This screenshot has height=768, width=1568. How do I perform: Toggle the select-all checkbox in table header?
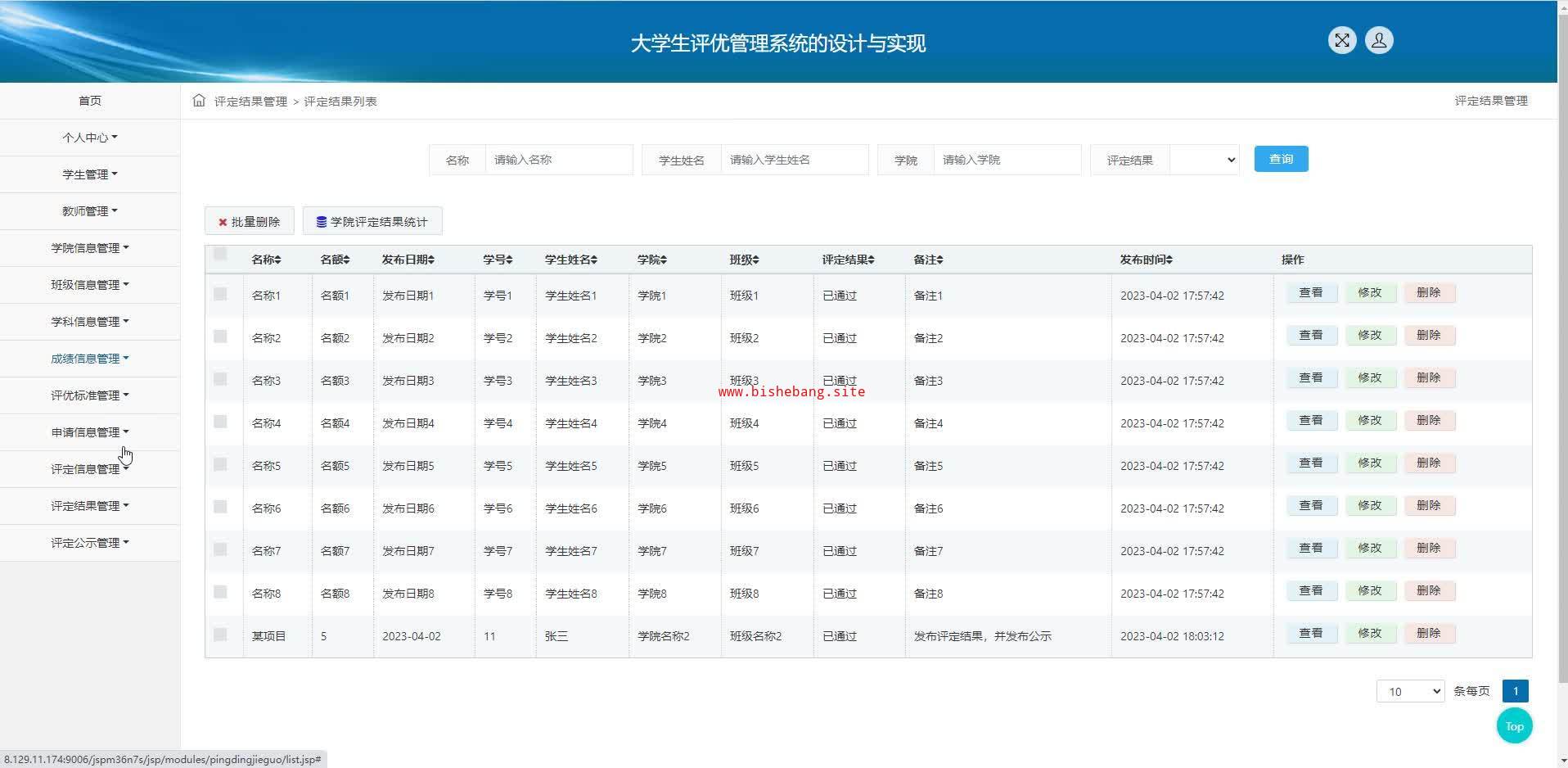(x=220, y=254)
